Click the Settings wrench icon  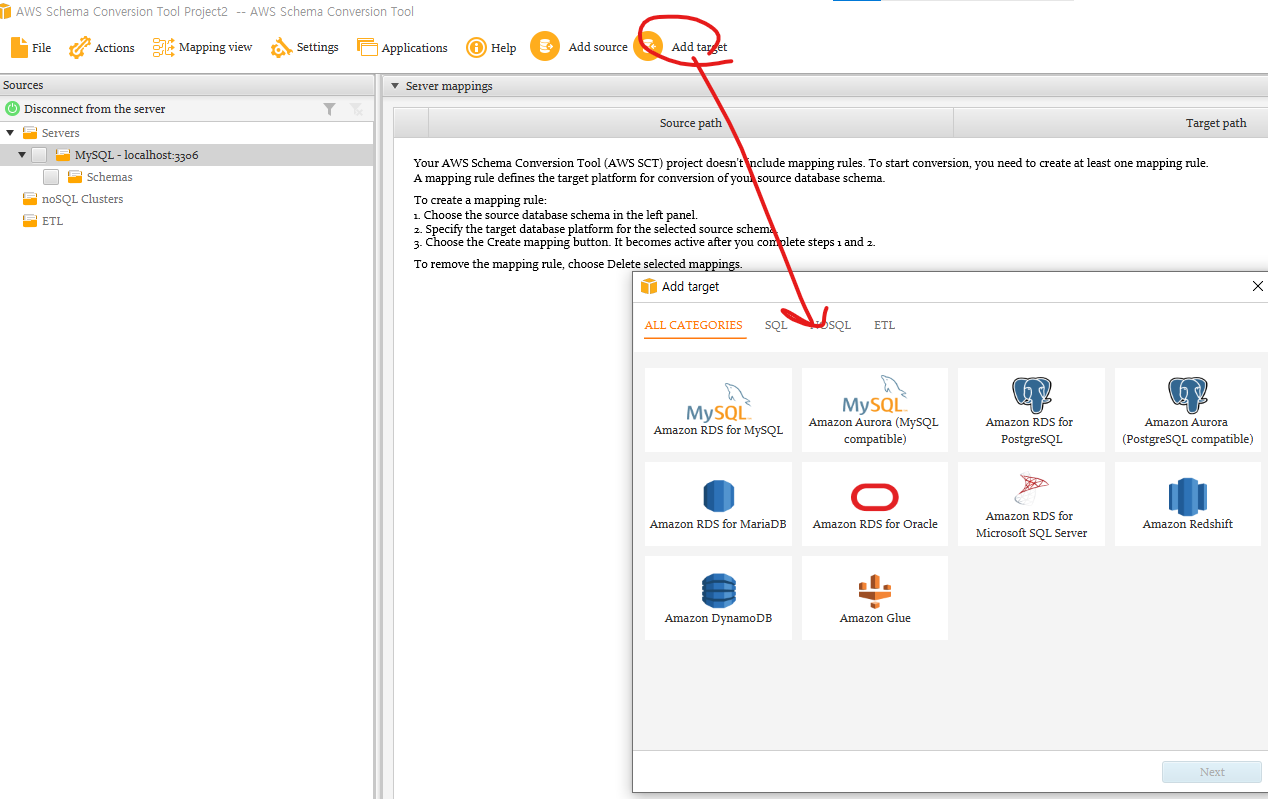281,47
